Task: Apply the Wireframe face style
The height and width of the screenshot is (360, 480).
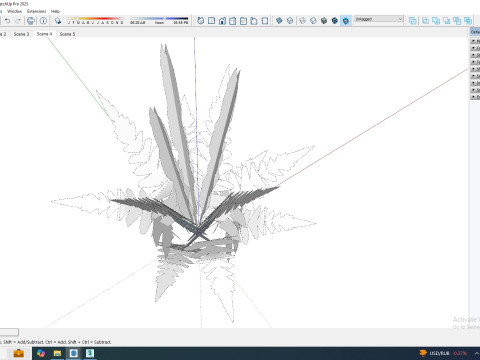Action: pos(303,21)
